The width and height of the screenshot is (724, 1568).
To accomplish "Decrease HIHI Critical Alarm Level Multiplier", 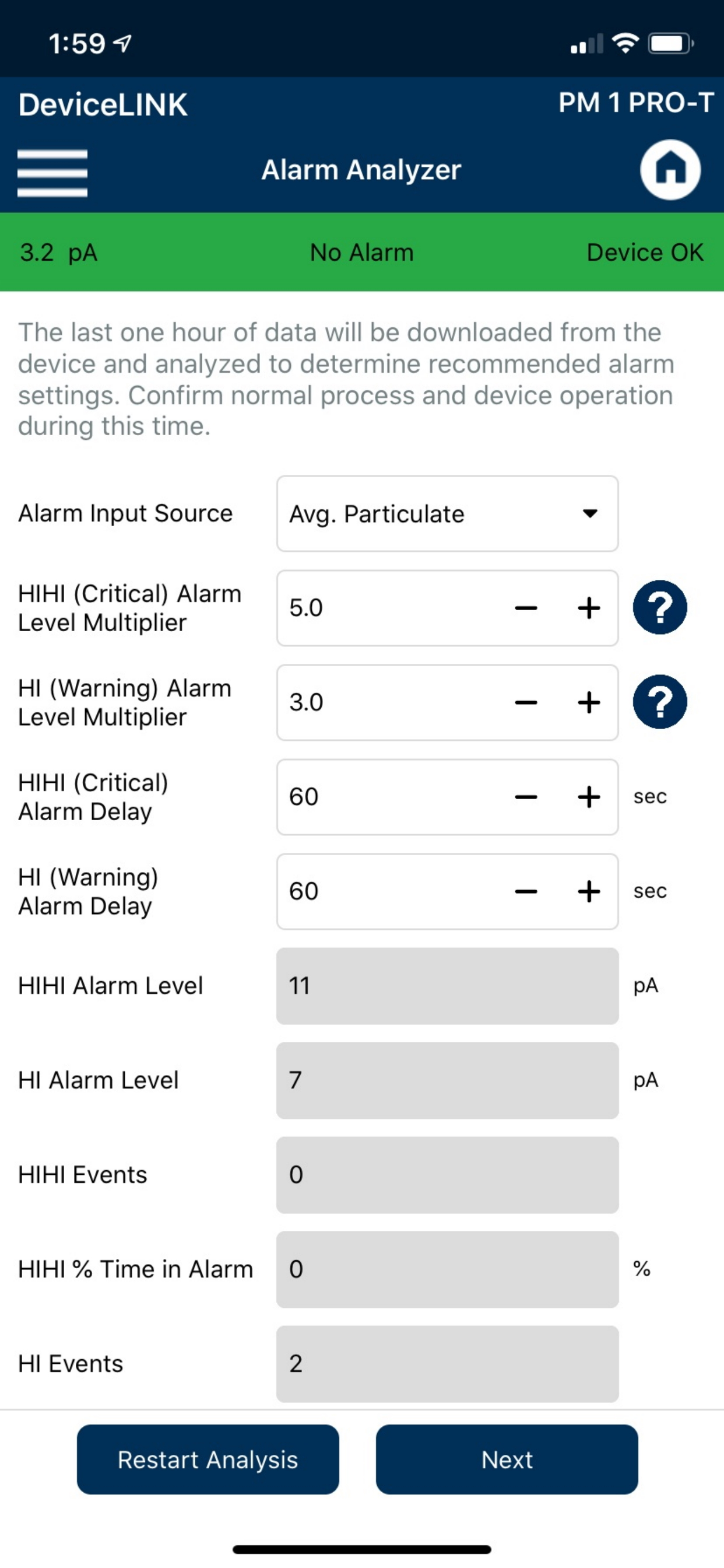I will [526, 608].
